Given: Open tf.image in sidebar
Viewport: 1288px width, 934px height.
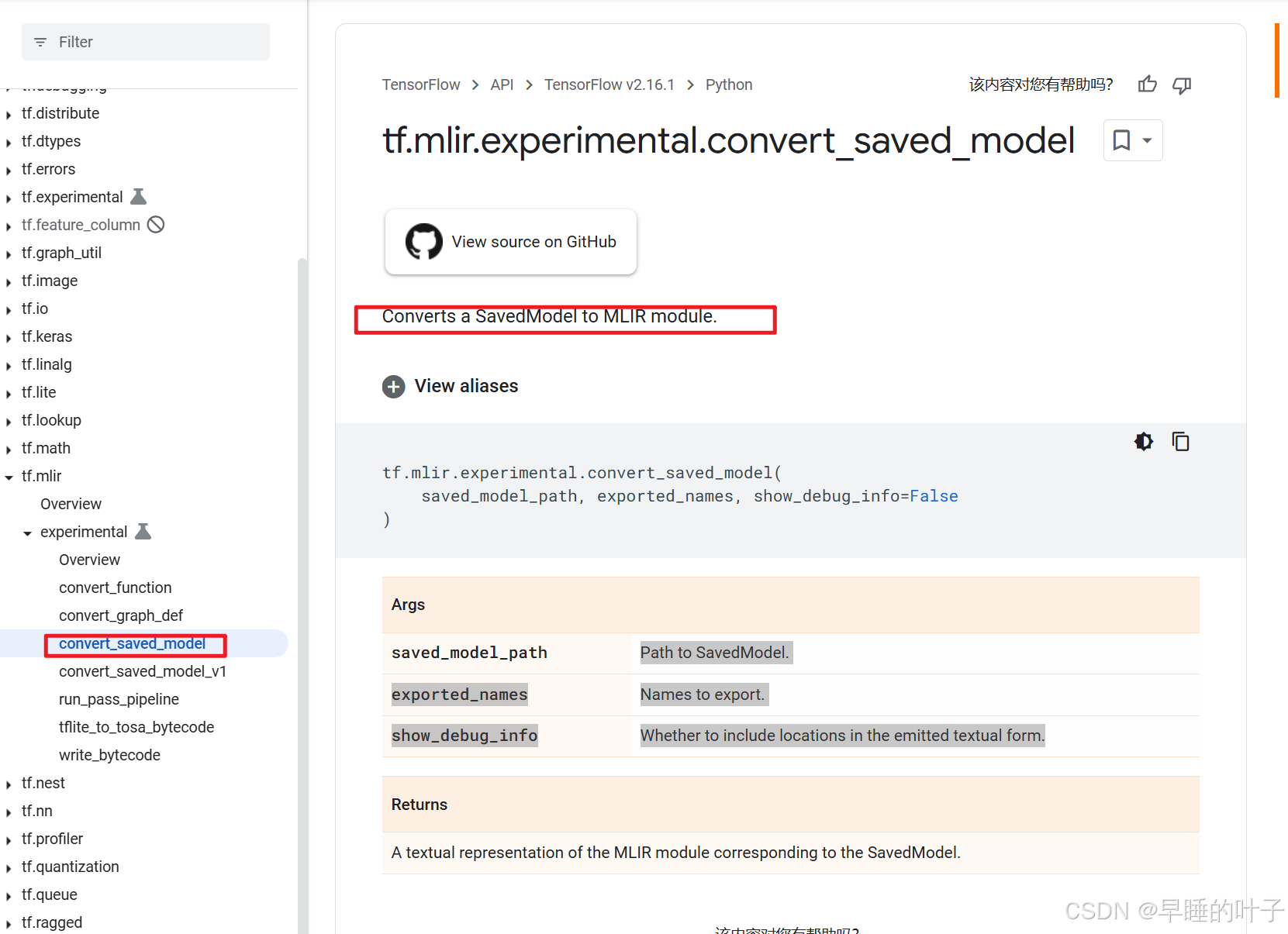Looking at the screenshot, I should 50,281.
